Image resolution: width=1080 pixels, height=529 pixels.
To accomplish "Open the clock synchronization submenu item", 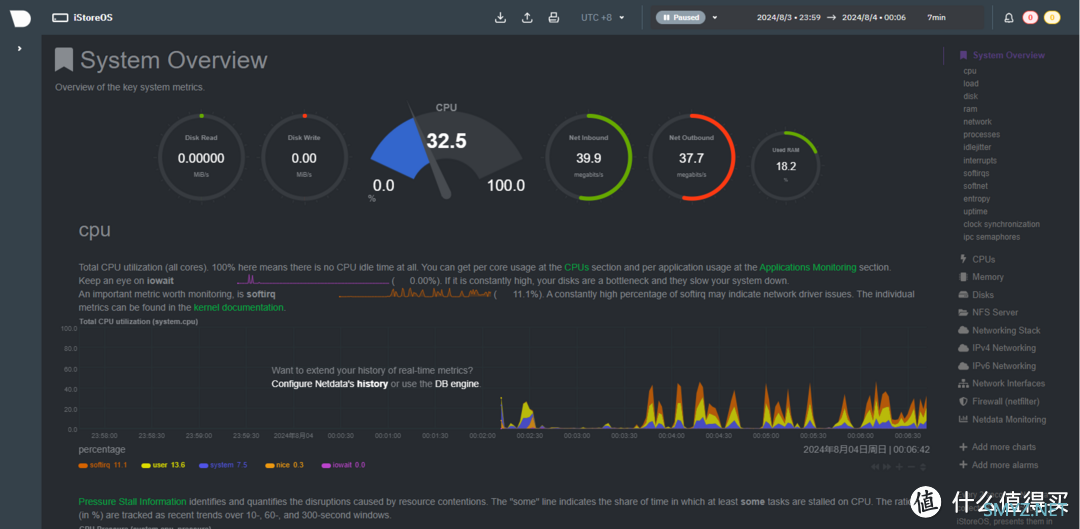I will pos(1001,225).
